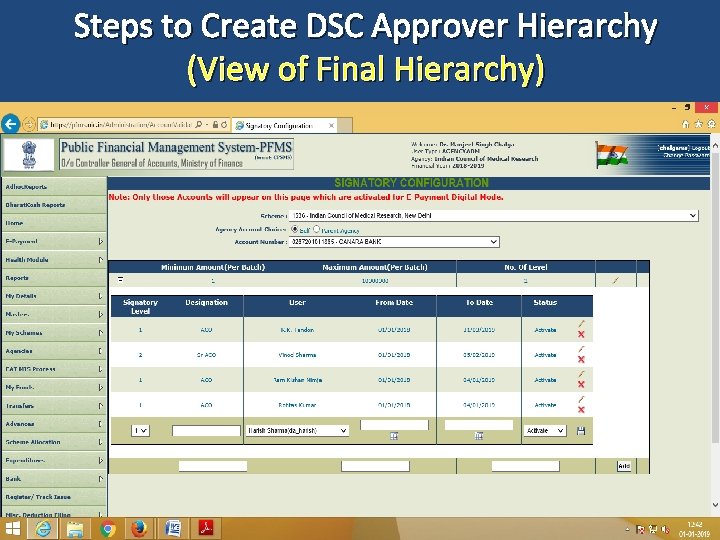The image size is (720, 540).
Task: Open Internet Explorer from the taskbar
Action: (43, 529)
